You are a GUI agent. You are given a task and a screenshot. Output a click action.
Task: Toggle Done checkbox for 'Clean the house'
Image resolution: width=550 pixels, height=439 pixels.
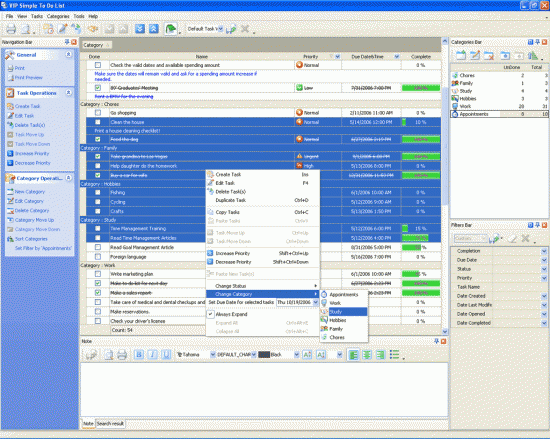(98, 122)
